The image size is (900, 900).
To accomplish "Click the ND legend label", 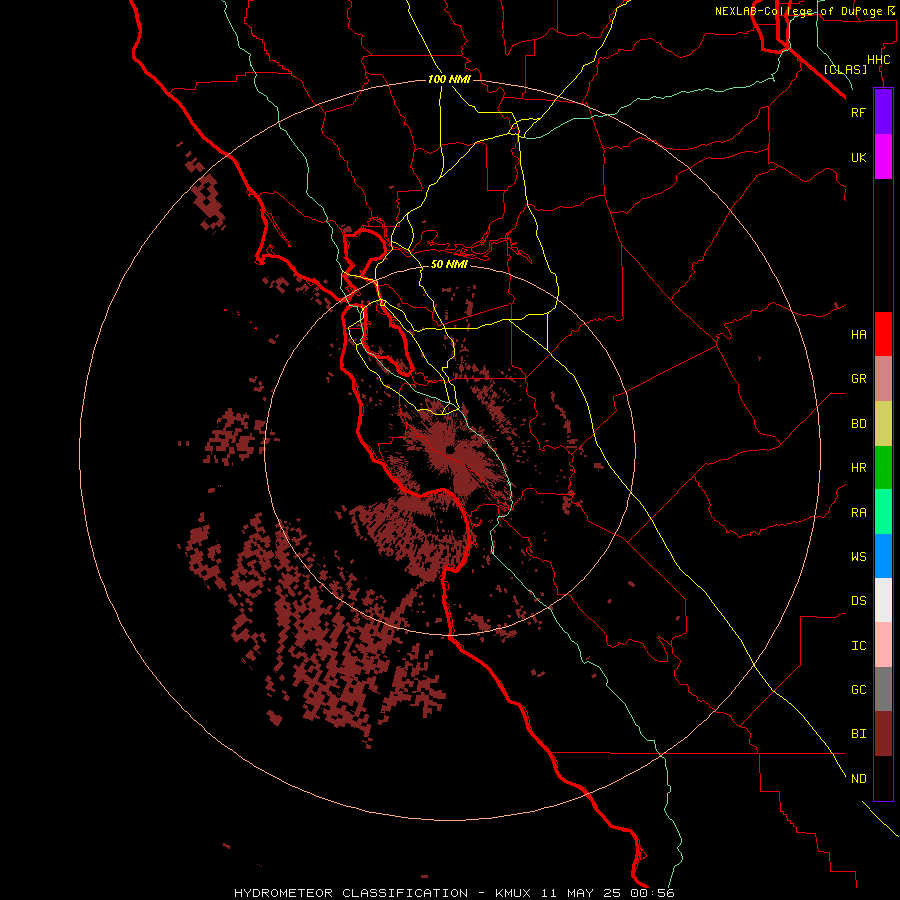I will click(858, 779).
